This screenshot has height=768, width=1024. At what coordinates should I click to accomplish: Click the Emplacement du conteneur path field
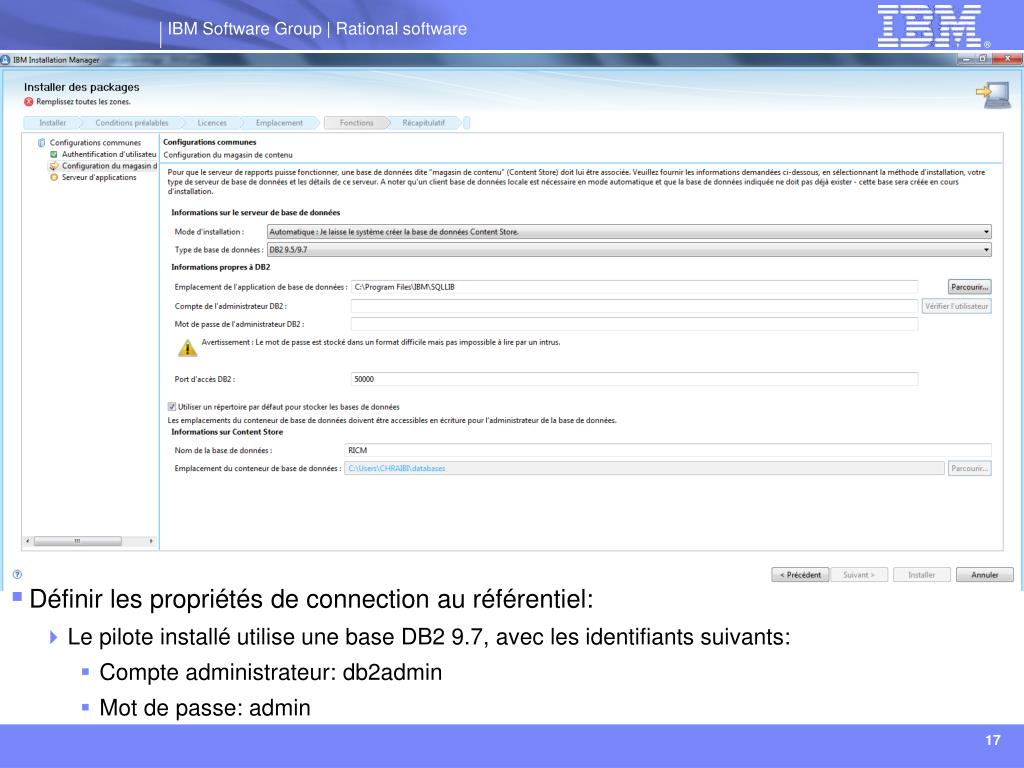pyautogui.click(x=645, y=468)
